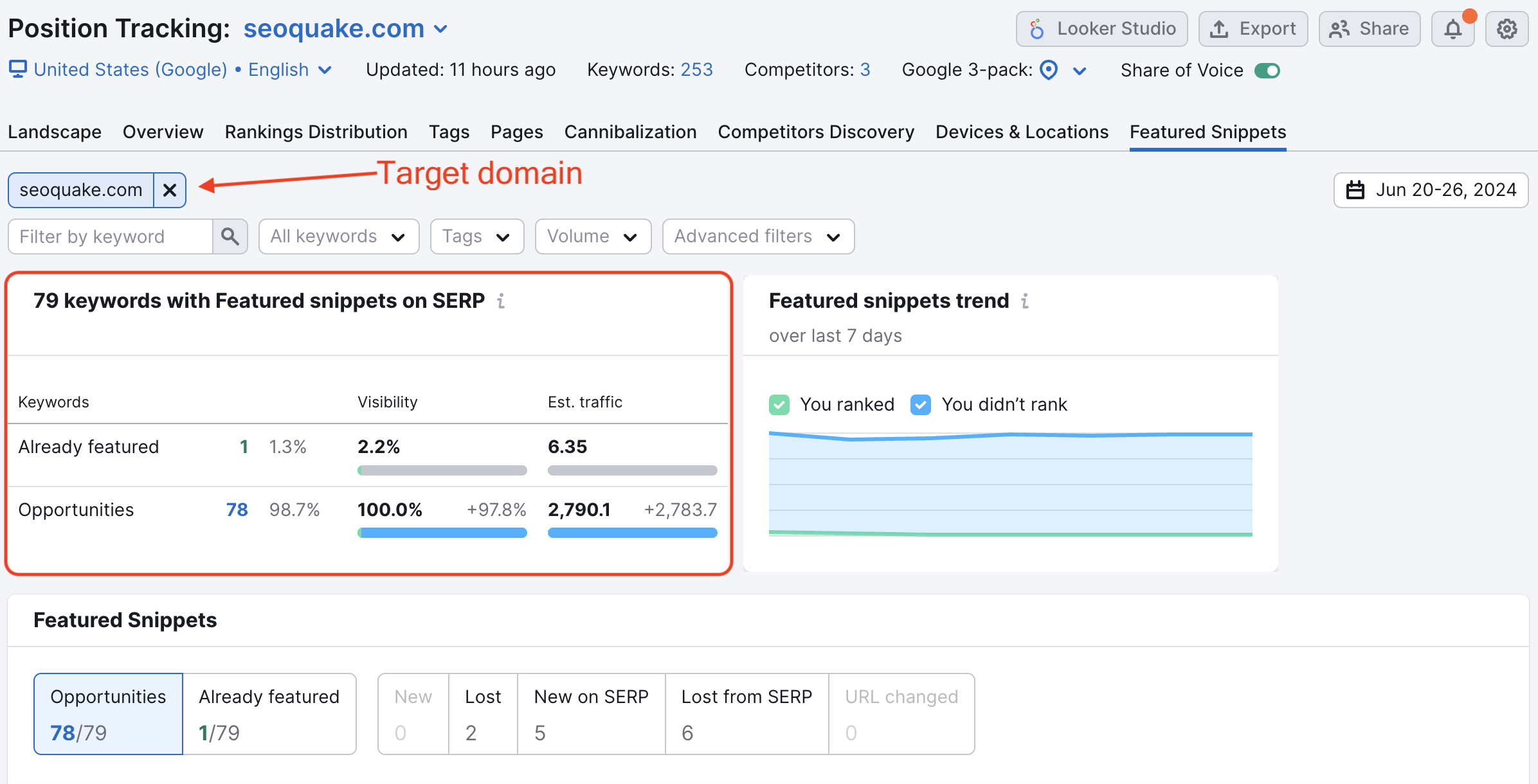This screenshot has height=784, width=1538.
Task: Remove seoquake.com domain filter chip
Action: [x=170, y=190]
